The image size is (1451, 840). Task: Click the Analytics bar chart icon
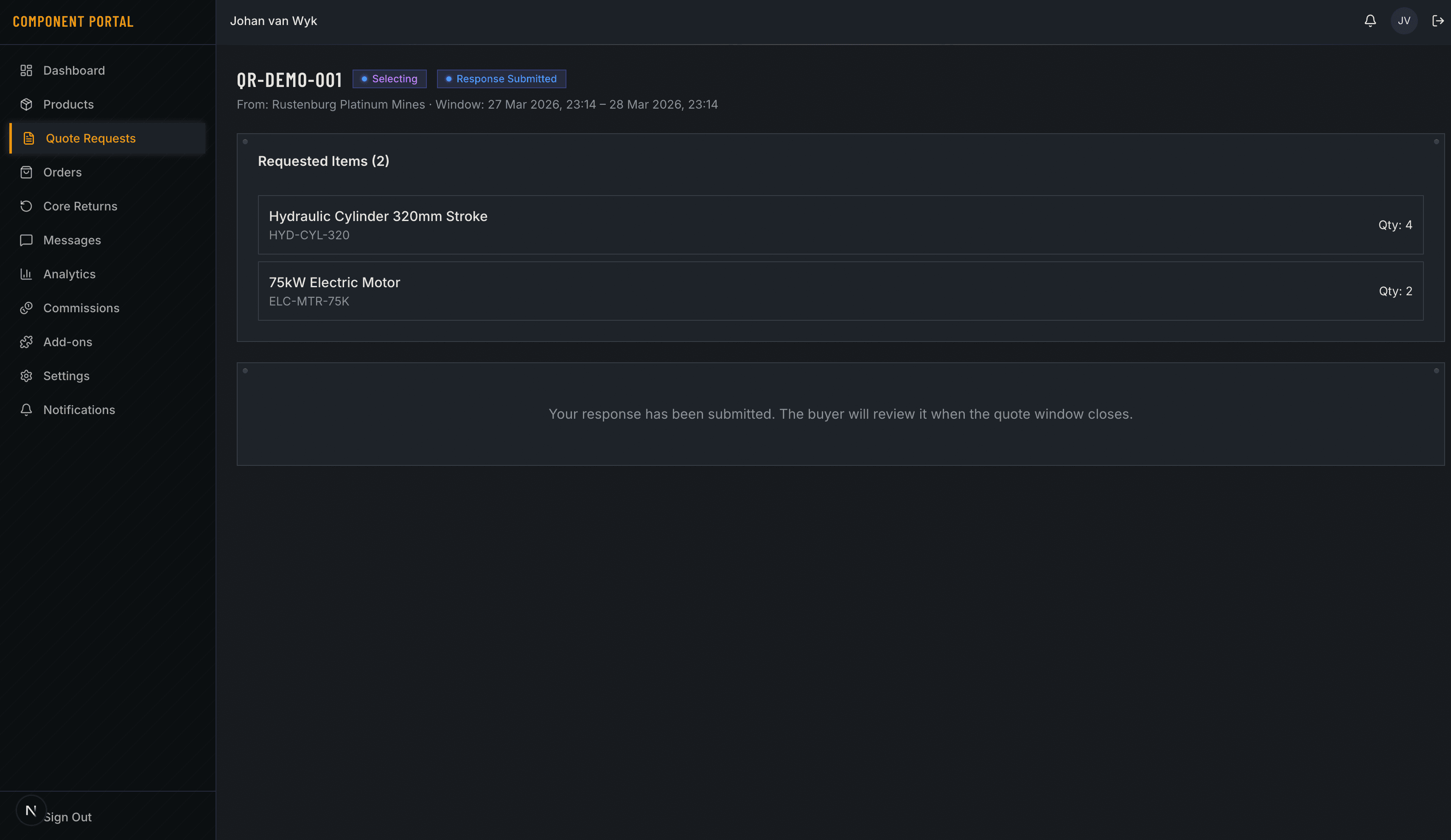(x=26, y=274)
